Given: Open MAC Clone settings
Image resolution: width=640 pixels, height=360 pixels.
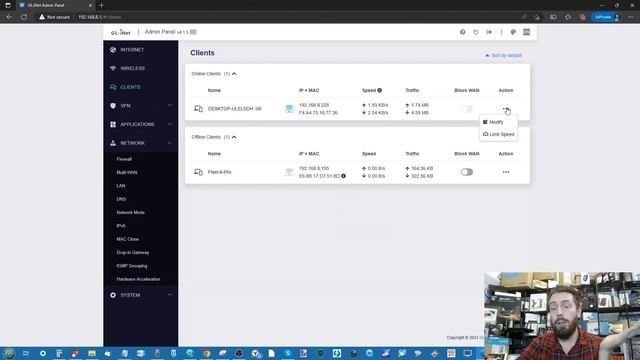Looking at the screenshot, I should (127, 239).
